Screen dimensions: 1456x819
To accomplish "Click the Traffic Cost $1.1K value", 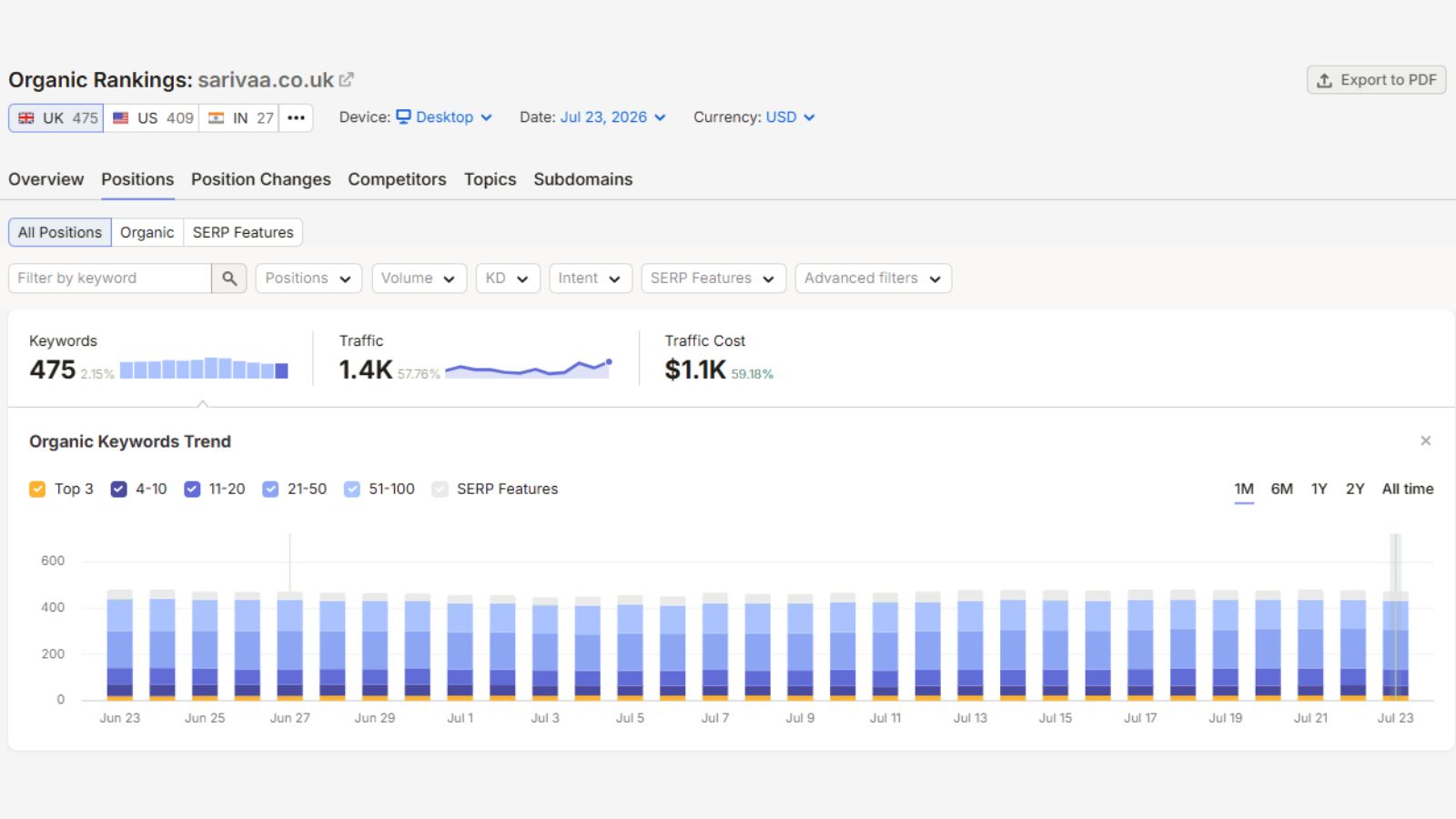I will tap(695, 369).
